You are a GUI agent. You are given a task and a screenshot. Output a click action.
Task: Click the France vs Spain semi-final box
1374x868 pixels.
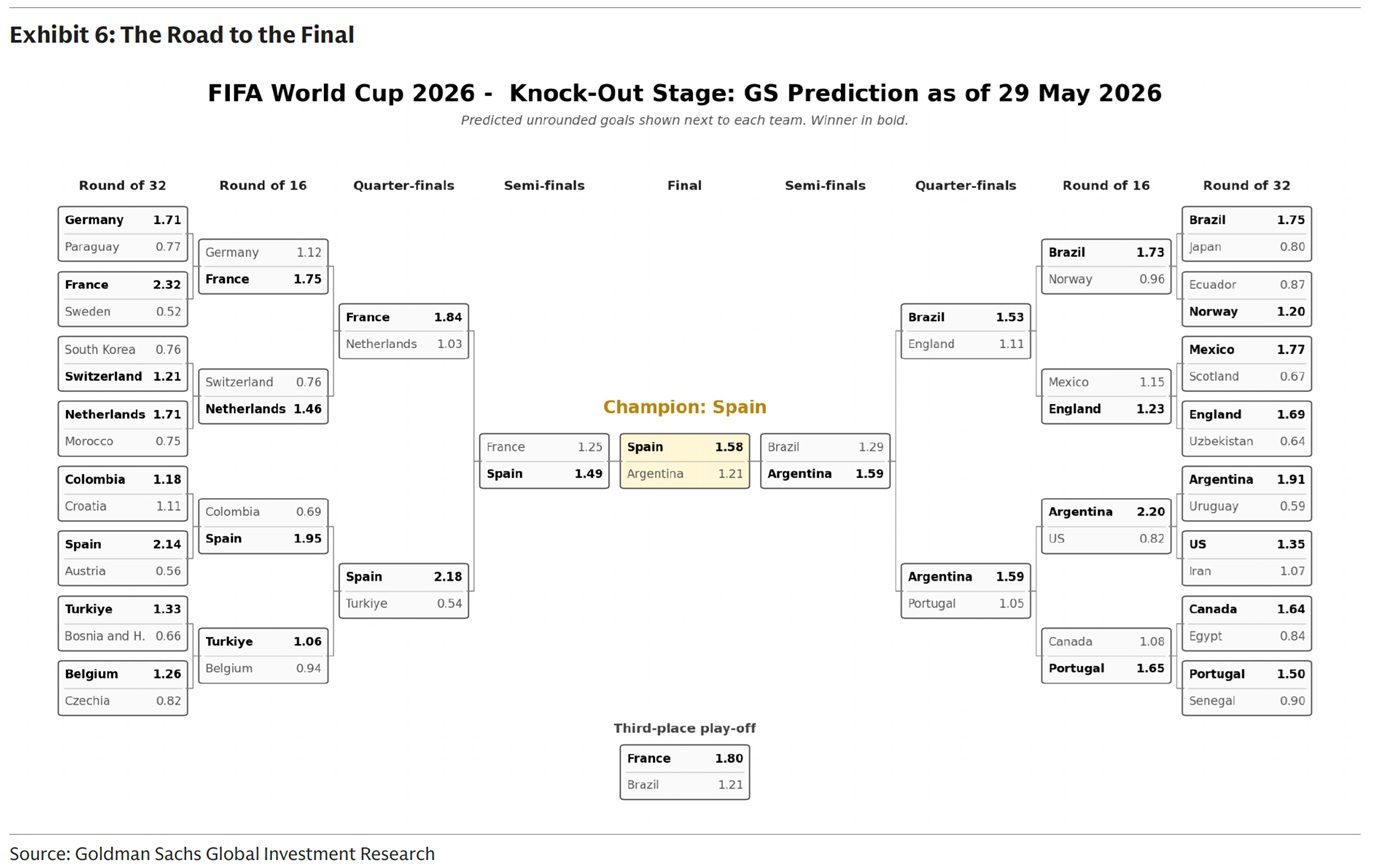pos(544,461)
